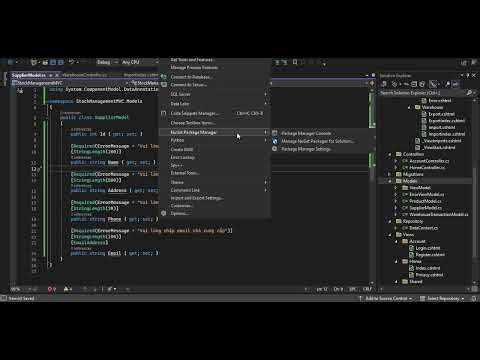
Task: Open the Theme submenu
Action: coord(215,182)
